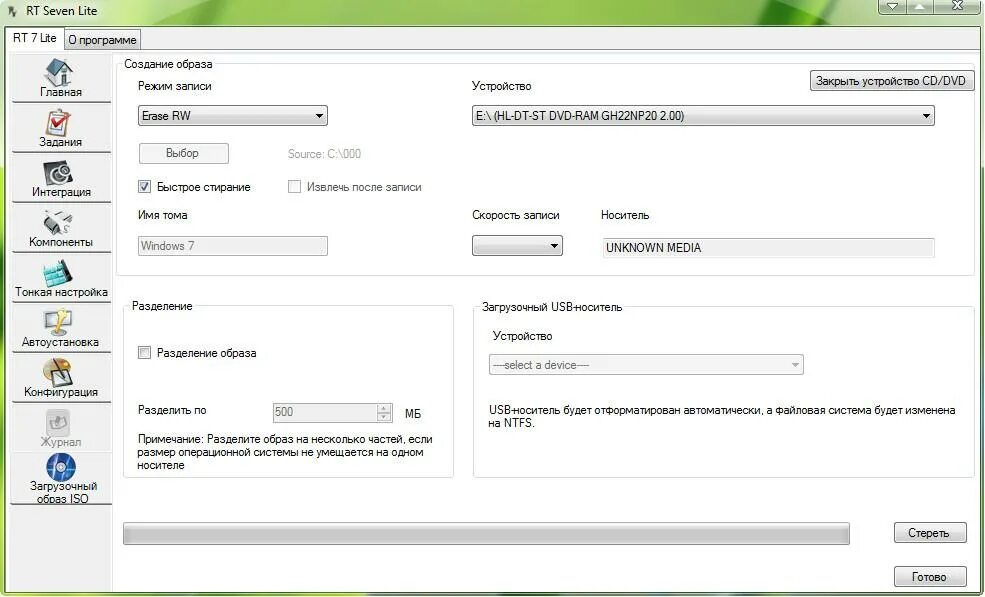The height and width of the screenshot is (597, 985).
Task: Open the Задания tasks icon
Action: 60,123
